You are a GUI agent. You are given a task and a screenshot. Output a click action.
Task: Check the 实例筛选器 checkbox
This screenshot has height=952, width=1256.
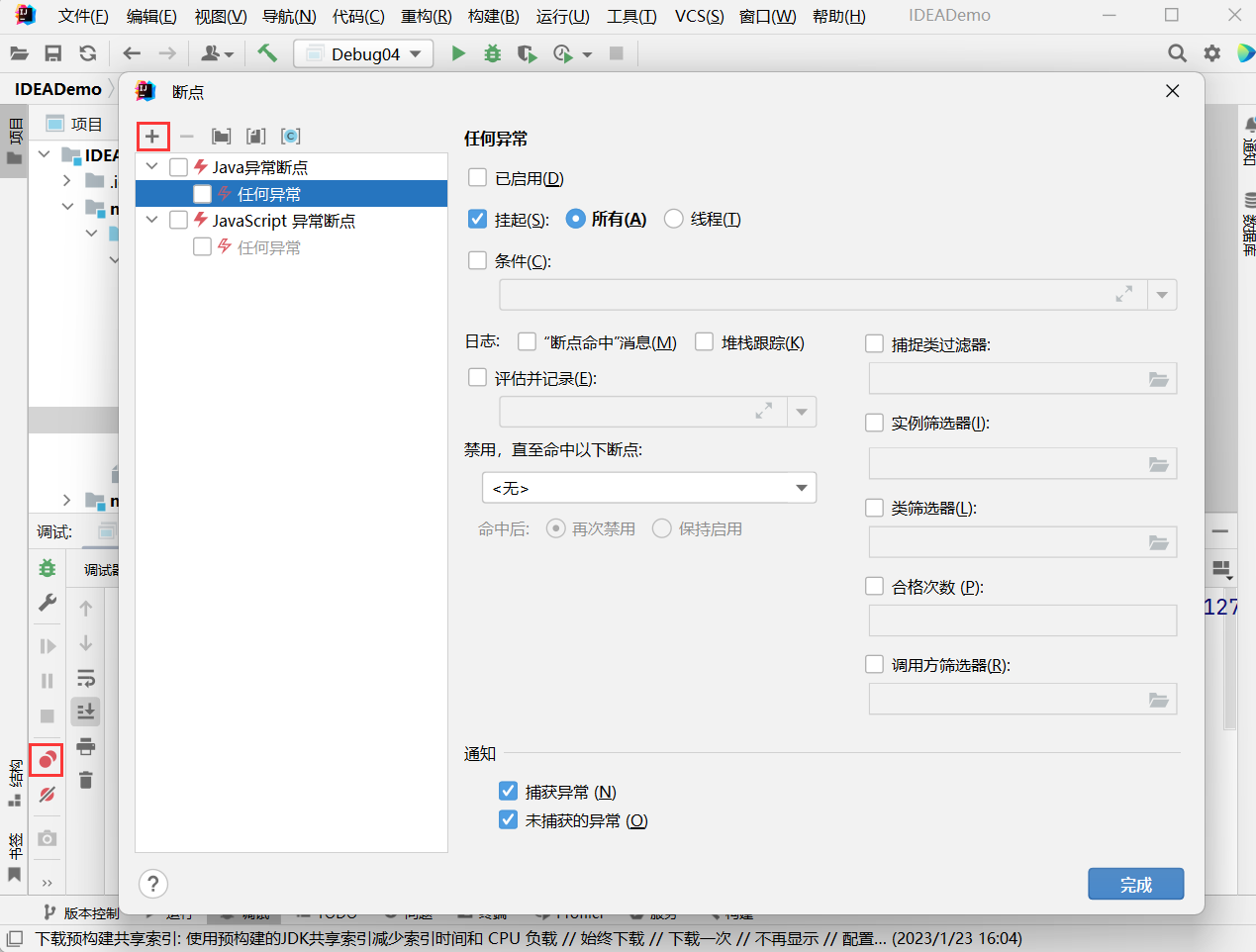coord(874,423)
